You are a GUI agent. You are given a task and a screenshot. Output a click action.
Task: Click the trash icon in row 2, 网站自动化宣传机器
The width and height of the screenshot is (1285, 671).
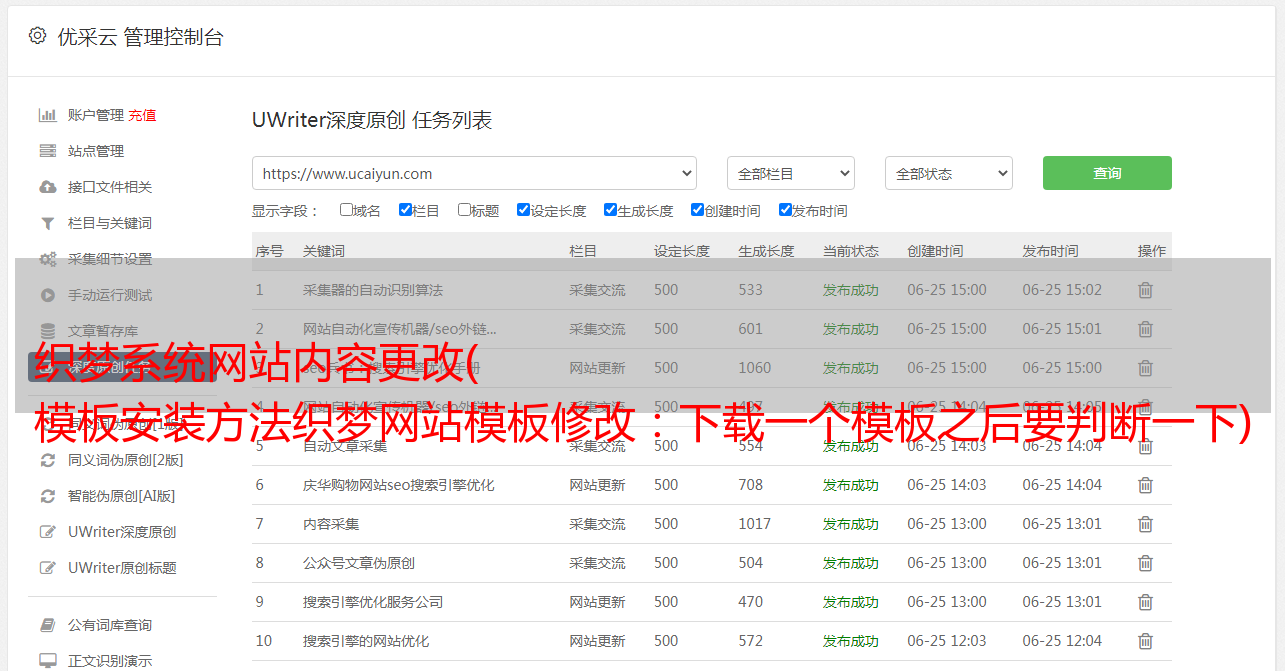1146,329
